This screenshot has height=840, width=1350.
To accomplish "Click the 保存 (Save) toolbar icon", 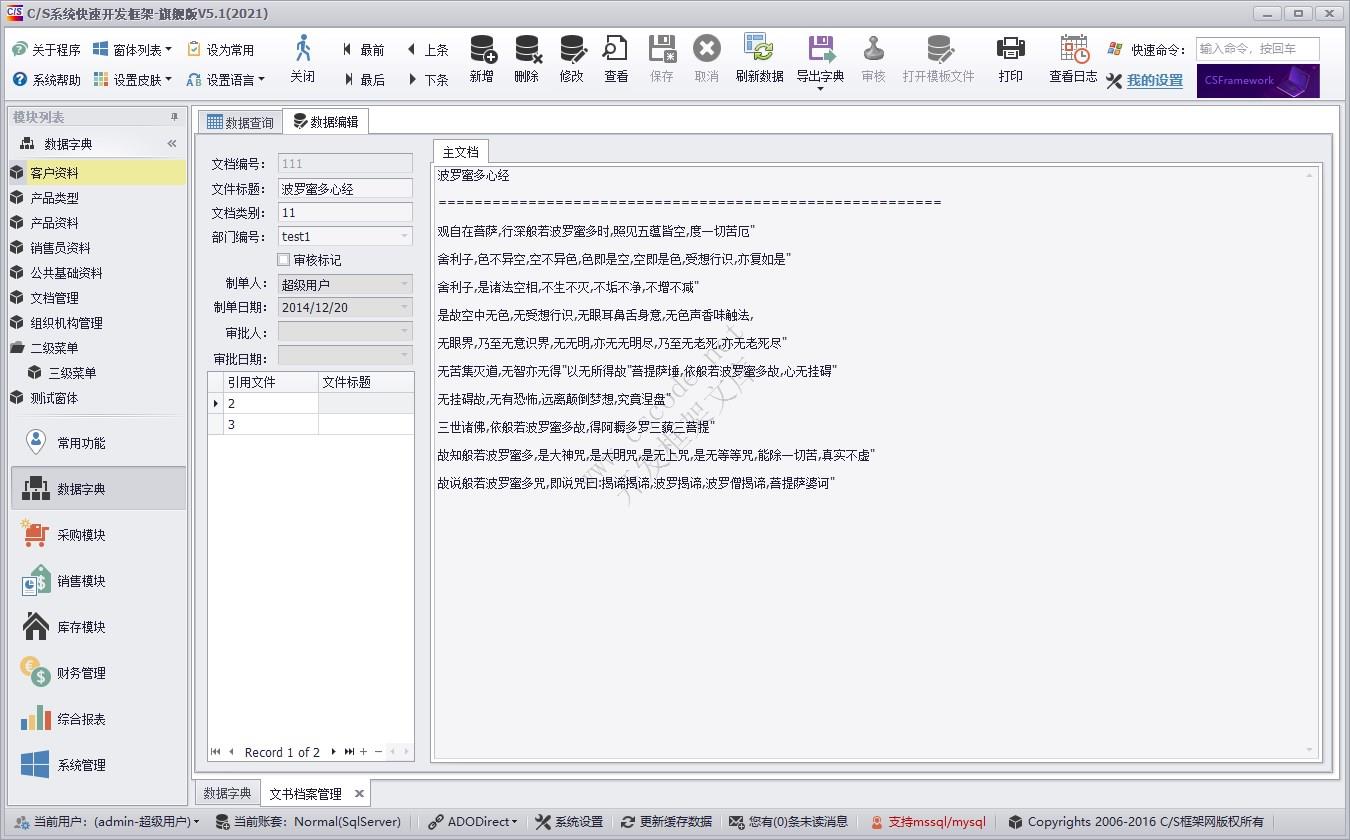I will [661, 58].
